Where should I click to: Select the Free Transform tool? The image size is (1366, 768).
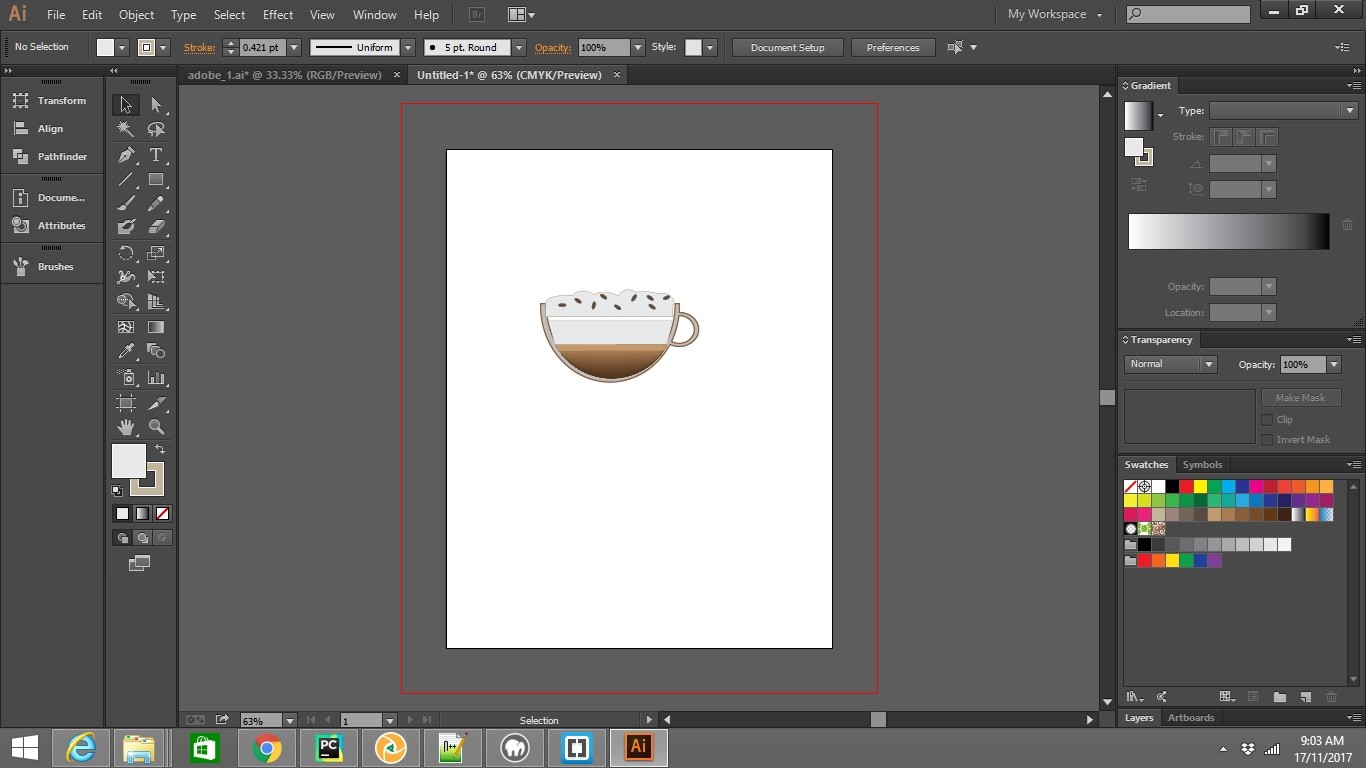[156, 277]
